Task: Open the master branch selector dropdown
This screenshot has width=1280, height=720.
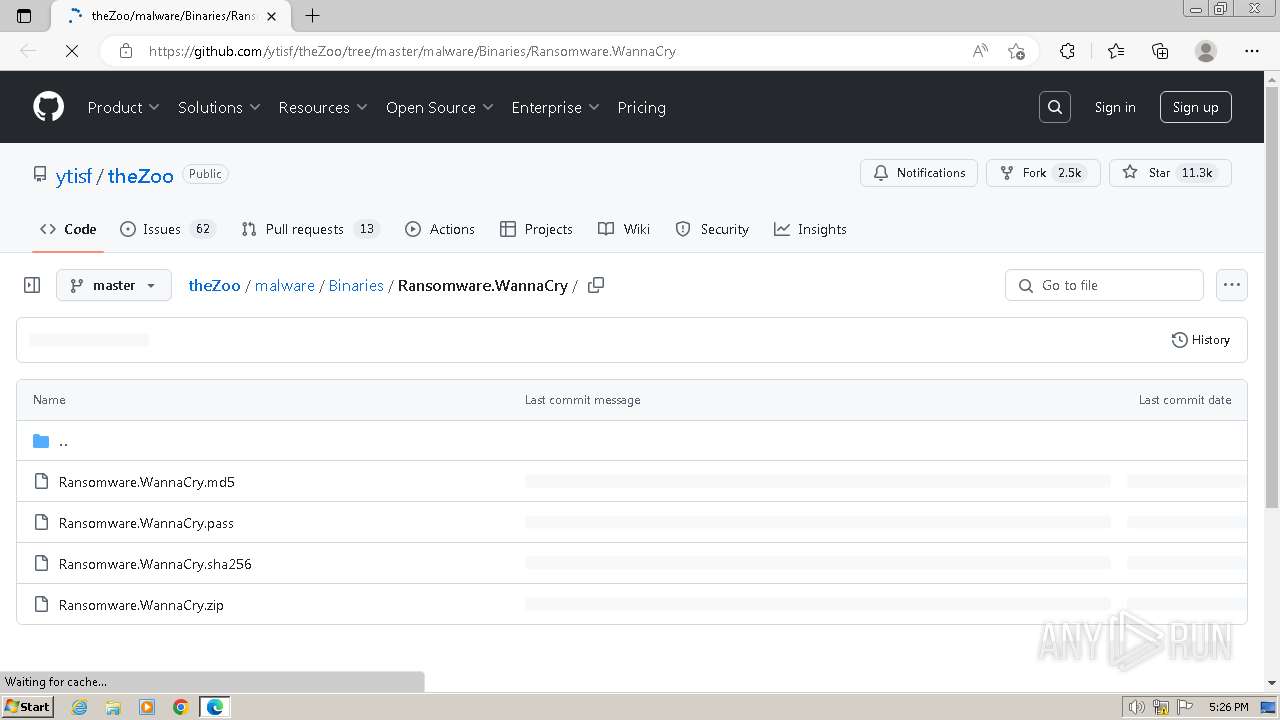Action: point(114,285)
